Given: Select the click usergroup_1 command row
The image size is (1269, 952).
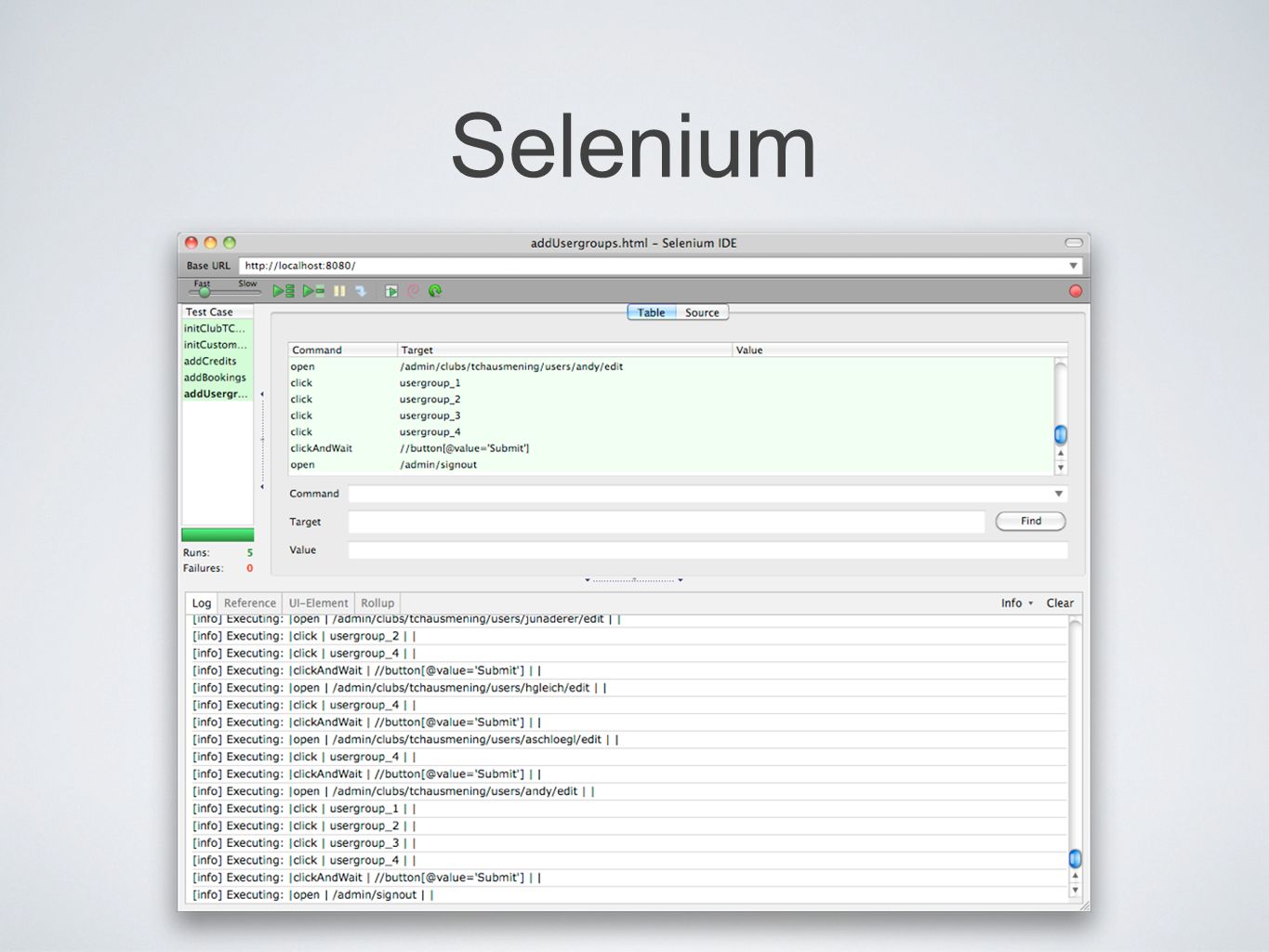Looking at the screenshot, I should pos(670,383).
